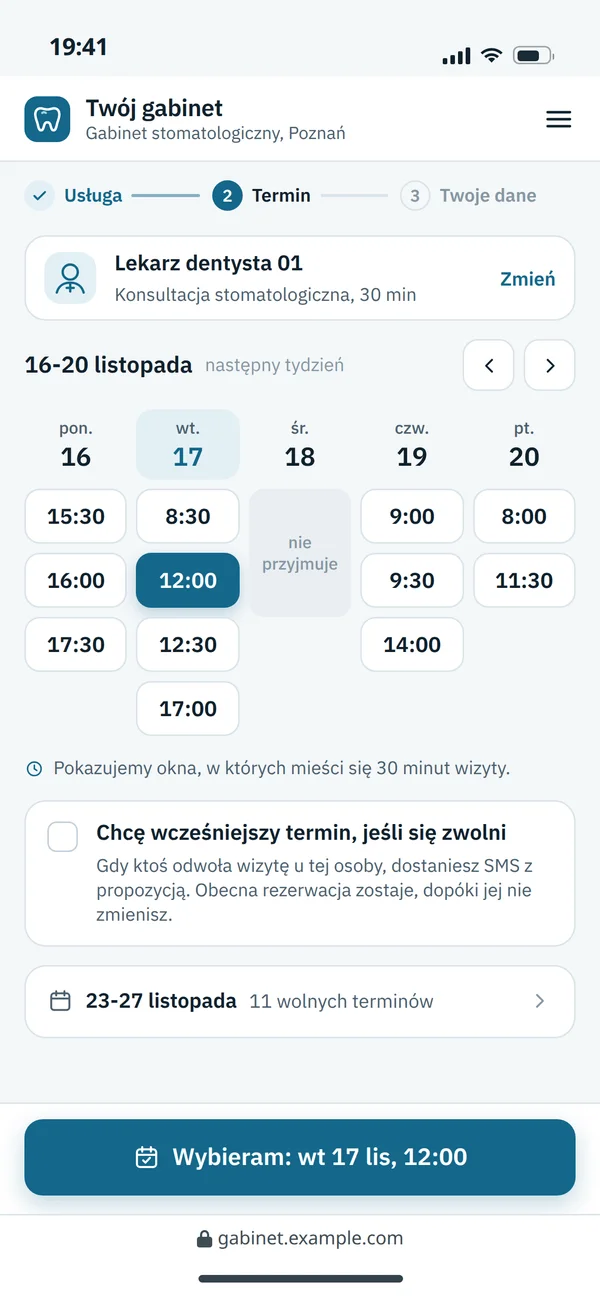Screen dimensions: 600x1301
Task: Click calendar icon beside 23-27 listopada
Action: pos(60,1001)
